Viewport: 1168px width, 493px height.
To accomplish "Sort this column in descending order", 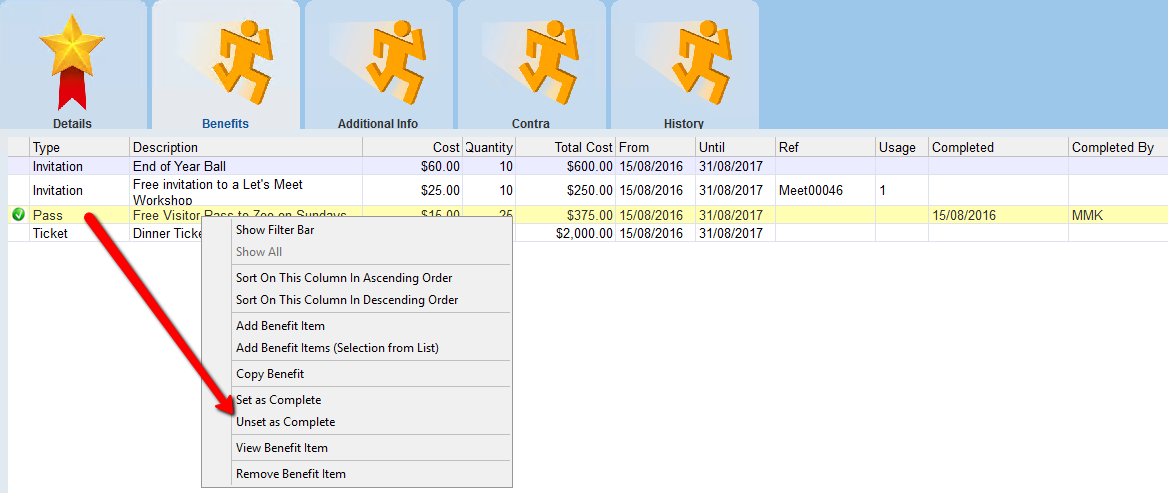I will [346, 300].
